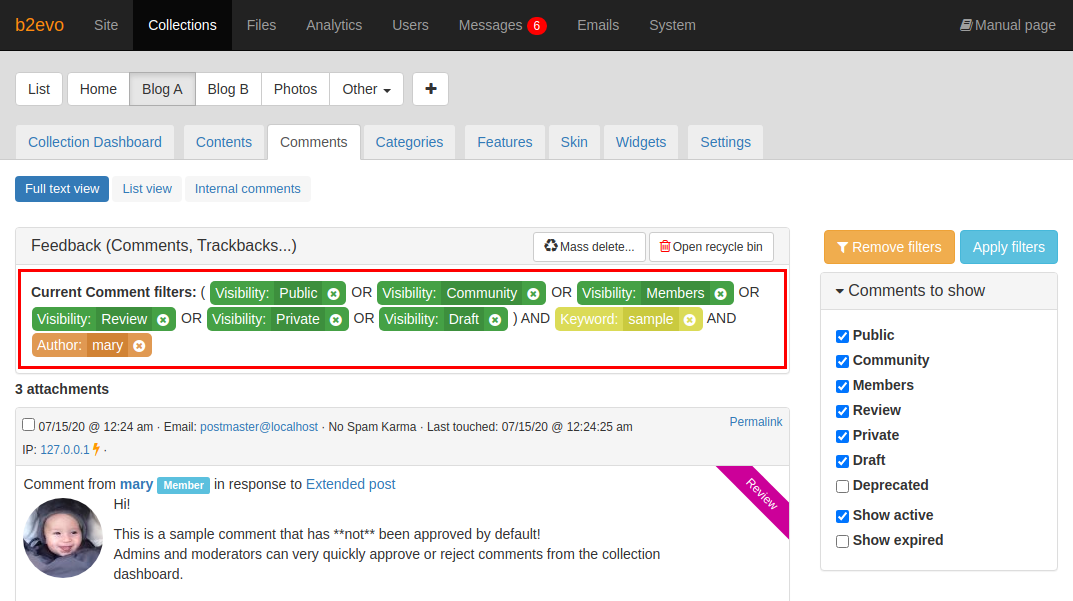Click the Apply filters button
The width and height of the screenshot is (1073, 601).
pos(1009,247)
